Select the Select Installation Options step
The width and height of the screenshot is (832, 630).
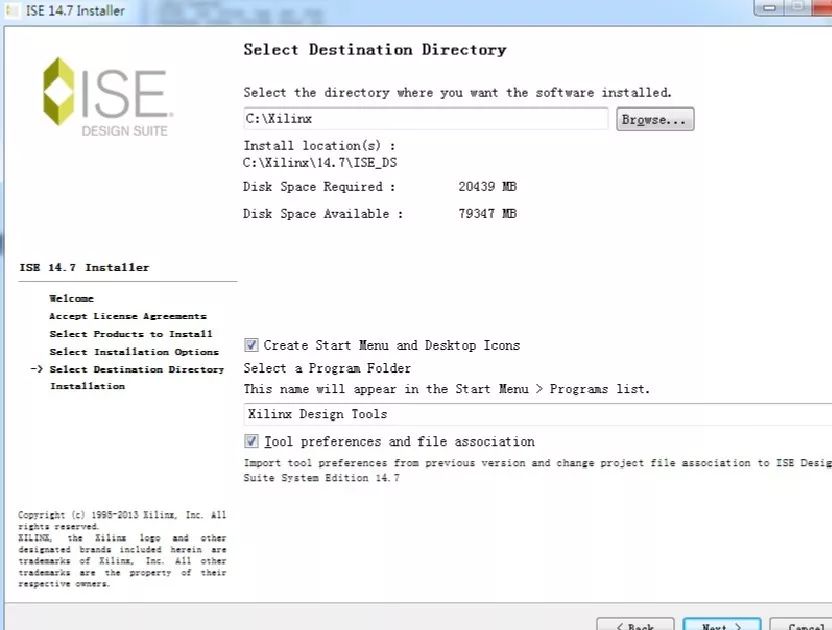(134, 351)
